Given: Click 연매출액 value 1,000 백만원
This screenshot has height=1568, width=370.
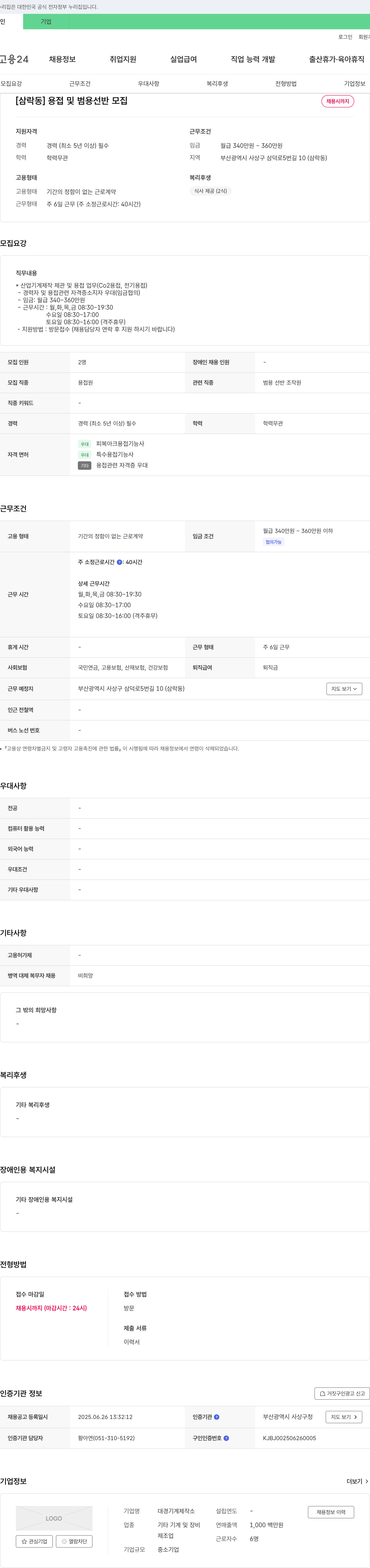Looking at the screenshot, I should click(266, 1525).
